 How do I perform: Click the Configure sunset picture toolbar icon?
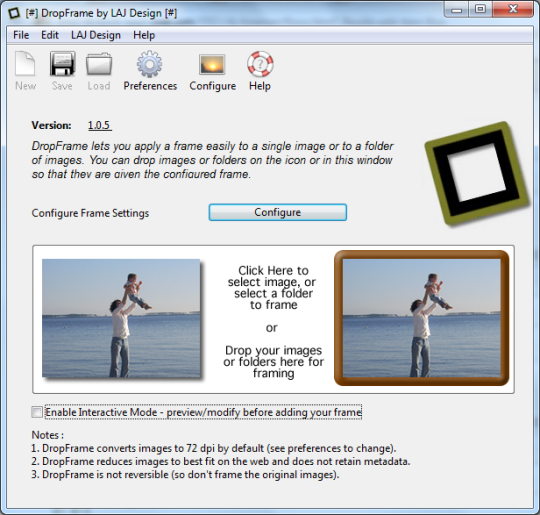pos(212,64)
